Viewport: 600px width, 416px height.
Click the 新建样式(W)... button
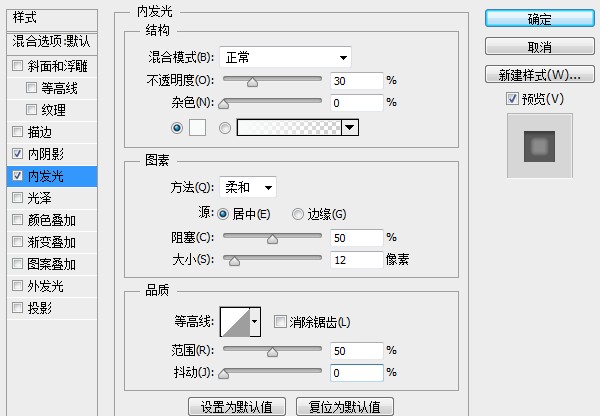(x=540, y=74)
